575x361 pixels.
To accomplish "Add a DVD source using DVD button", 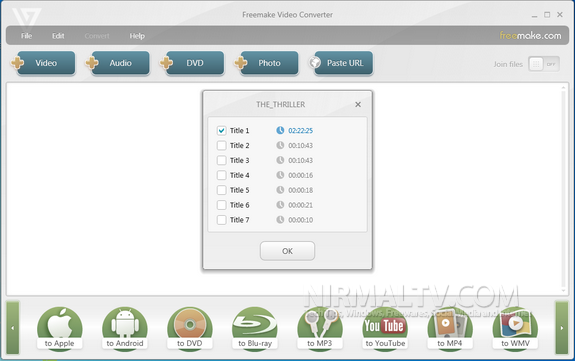I will pos(192,63).
